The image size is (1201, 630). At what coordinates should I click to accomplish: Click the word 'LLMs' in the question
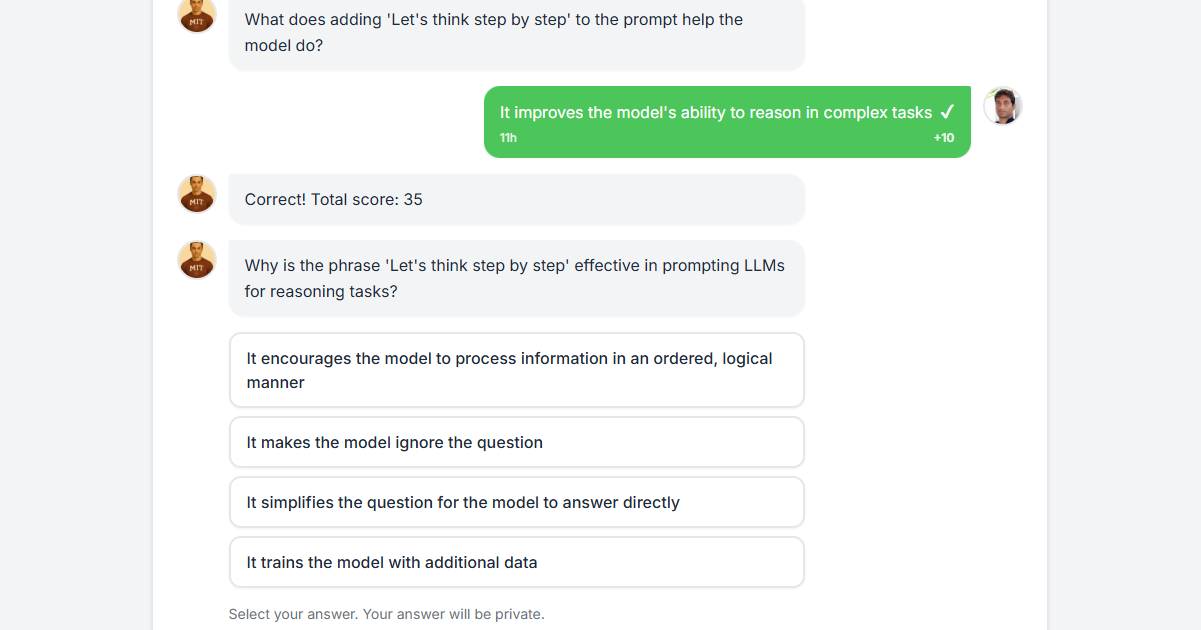point(765,266)
